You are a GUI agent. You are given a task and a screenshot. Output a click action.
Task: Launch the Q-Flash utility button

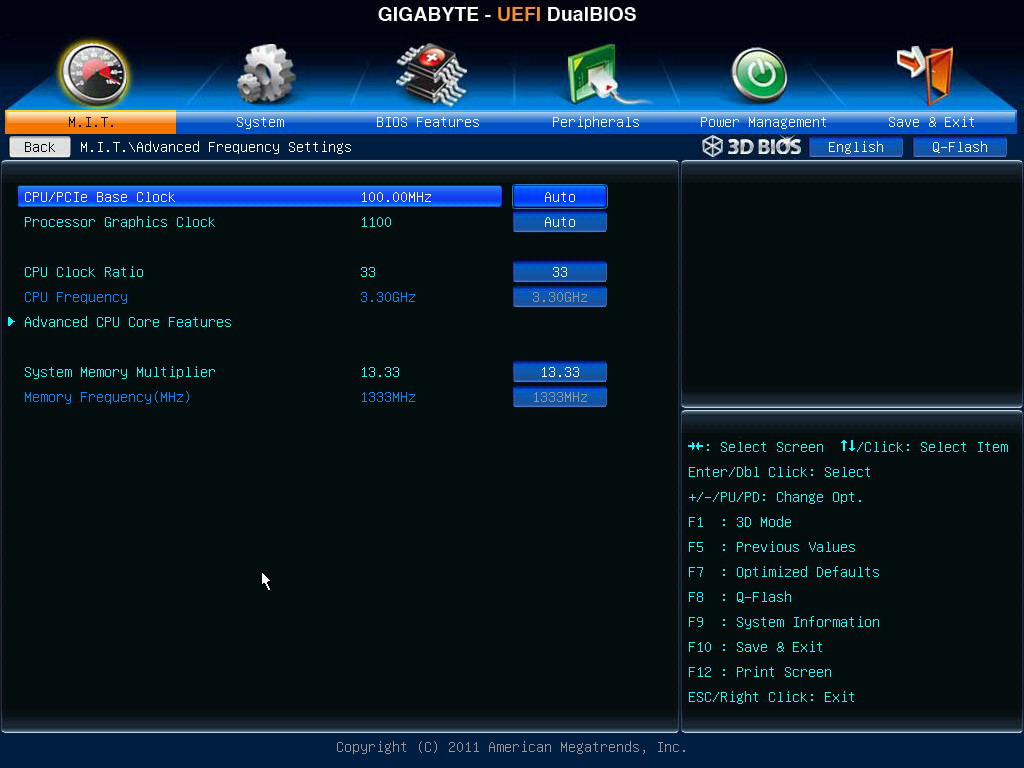[x=959, y=147]
